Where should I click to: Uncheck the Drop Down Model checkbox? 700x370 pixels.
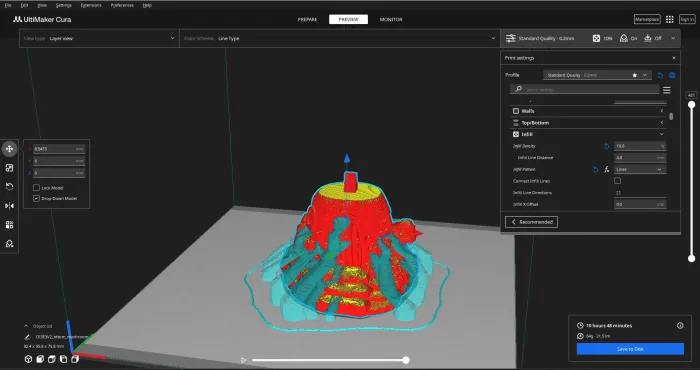point(37,198)
